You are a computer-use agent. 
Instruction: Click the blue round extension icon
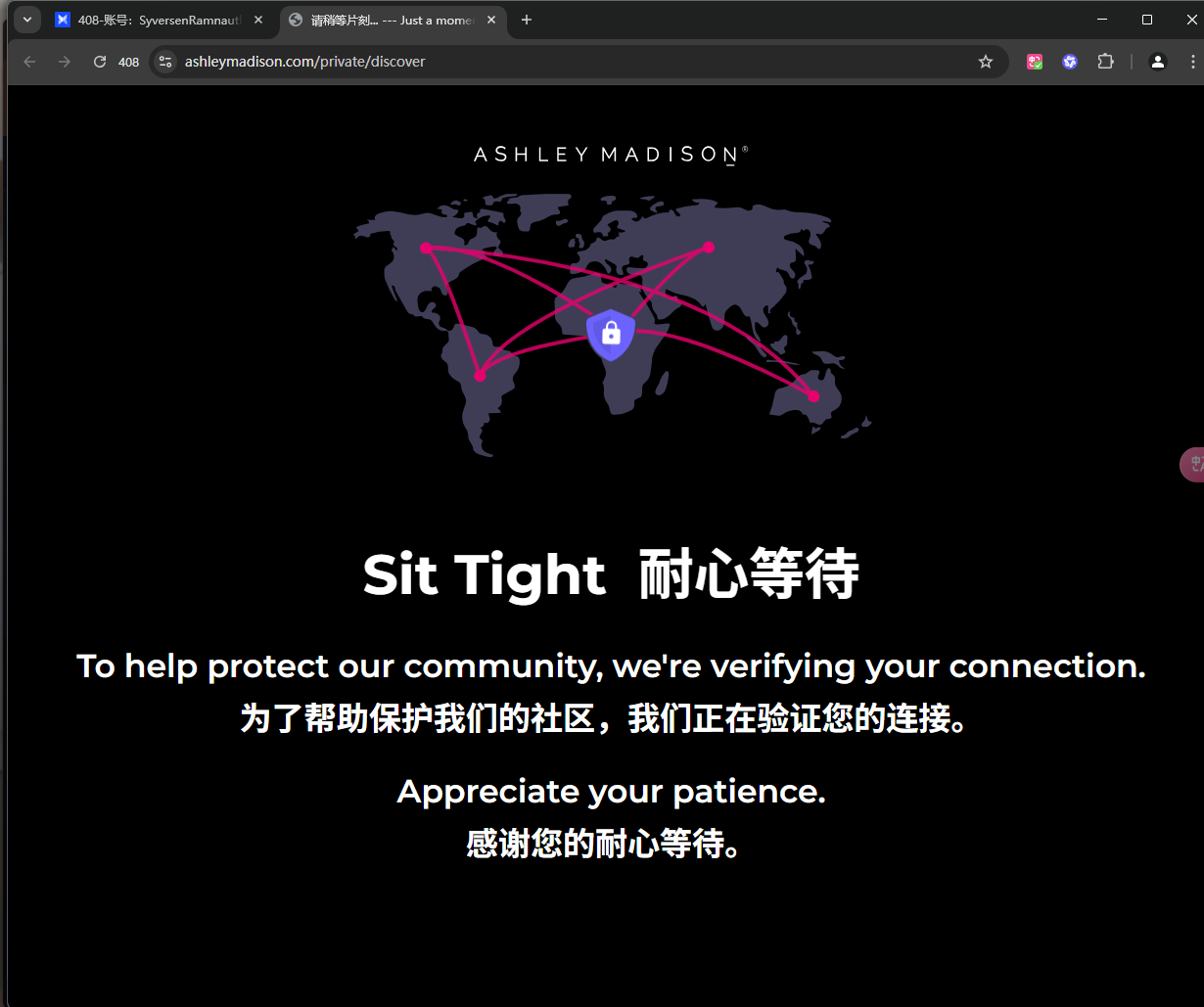(x=1070, y=62)
